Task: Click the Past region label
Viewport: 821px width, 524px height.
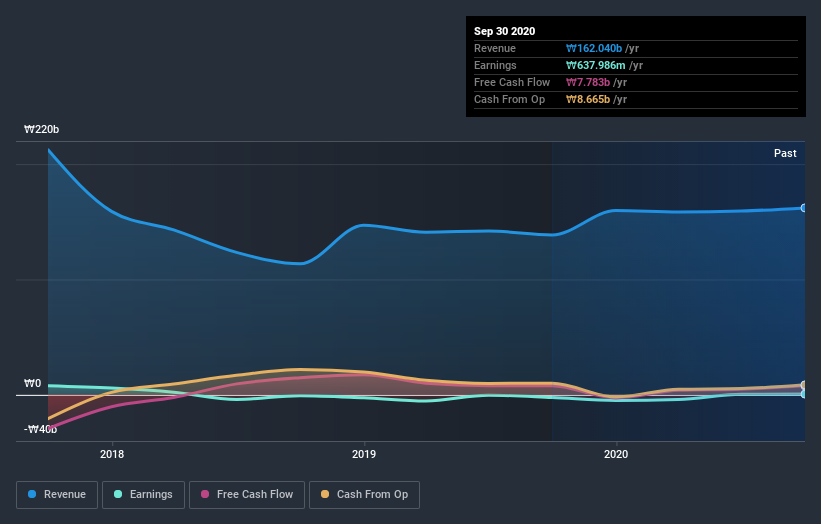Action: tap(785, 153)
